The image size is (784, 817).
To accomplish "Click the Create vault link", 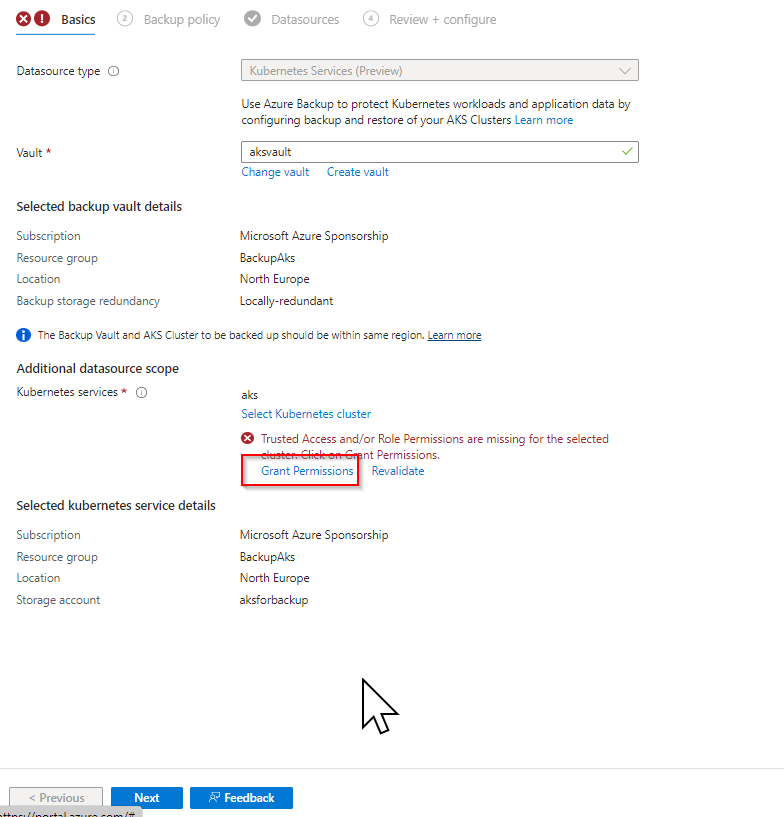I will (357, 172).
